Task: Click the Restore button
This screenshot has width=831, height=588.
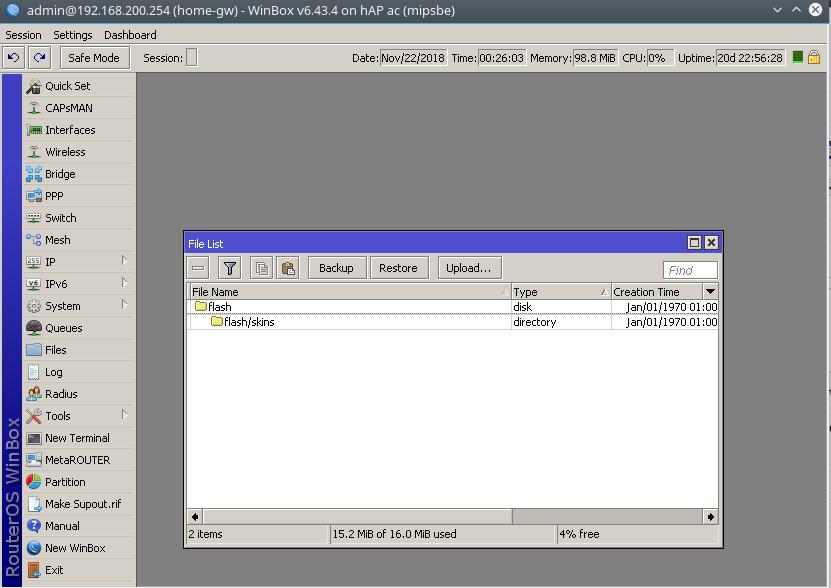Action: pyautogui.click(x=398, y=268)
